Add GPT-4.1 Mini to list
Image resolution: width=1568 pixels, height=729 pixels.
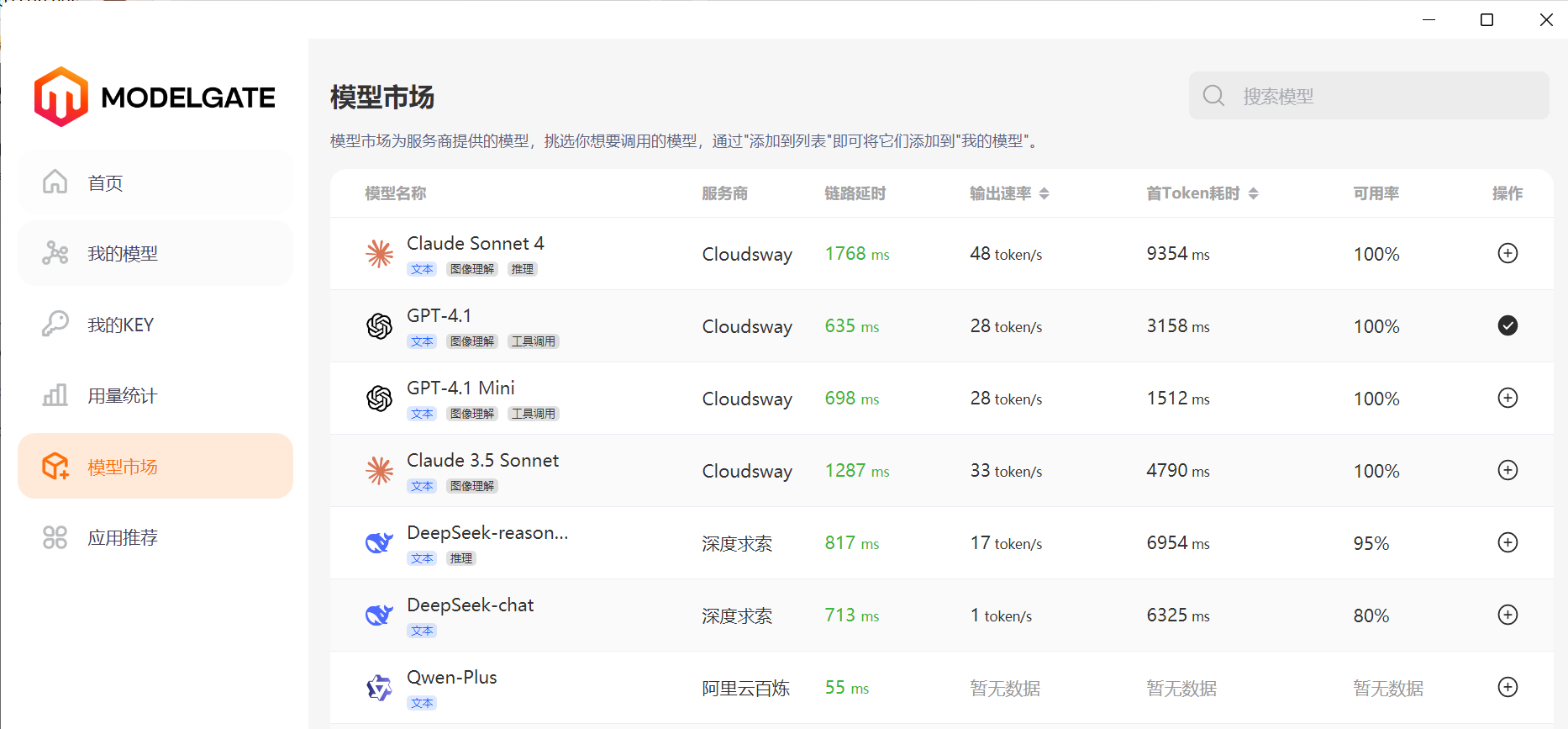point(1507,398)
